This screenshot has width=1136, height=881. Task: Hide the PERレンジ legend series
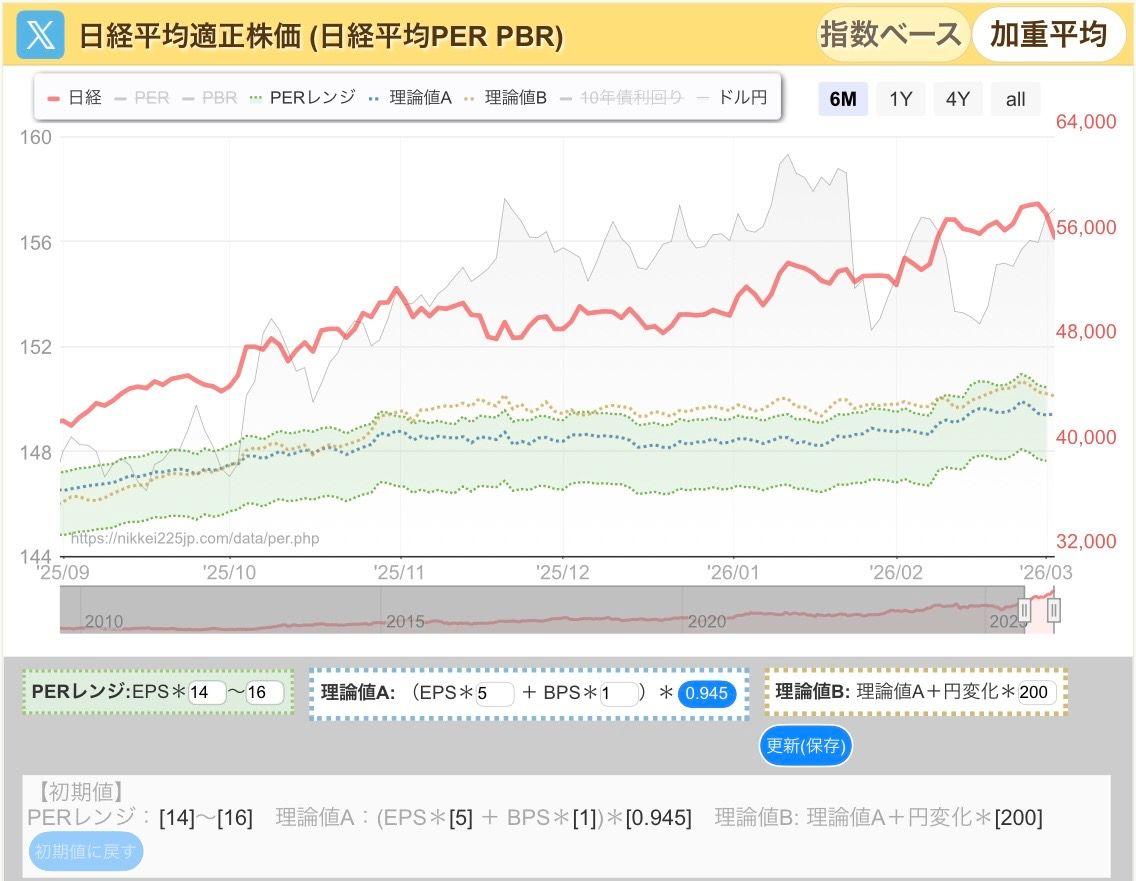pos(302,98)
